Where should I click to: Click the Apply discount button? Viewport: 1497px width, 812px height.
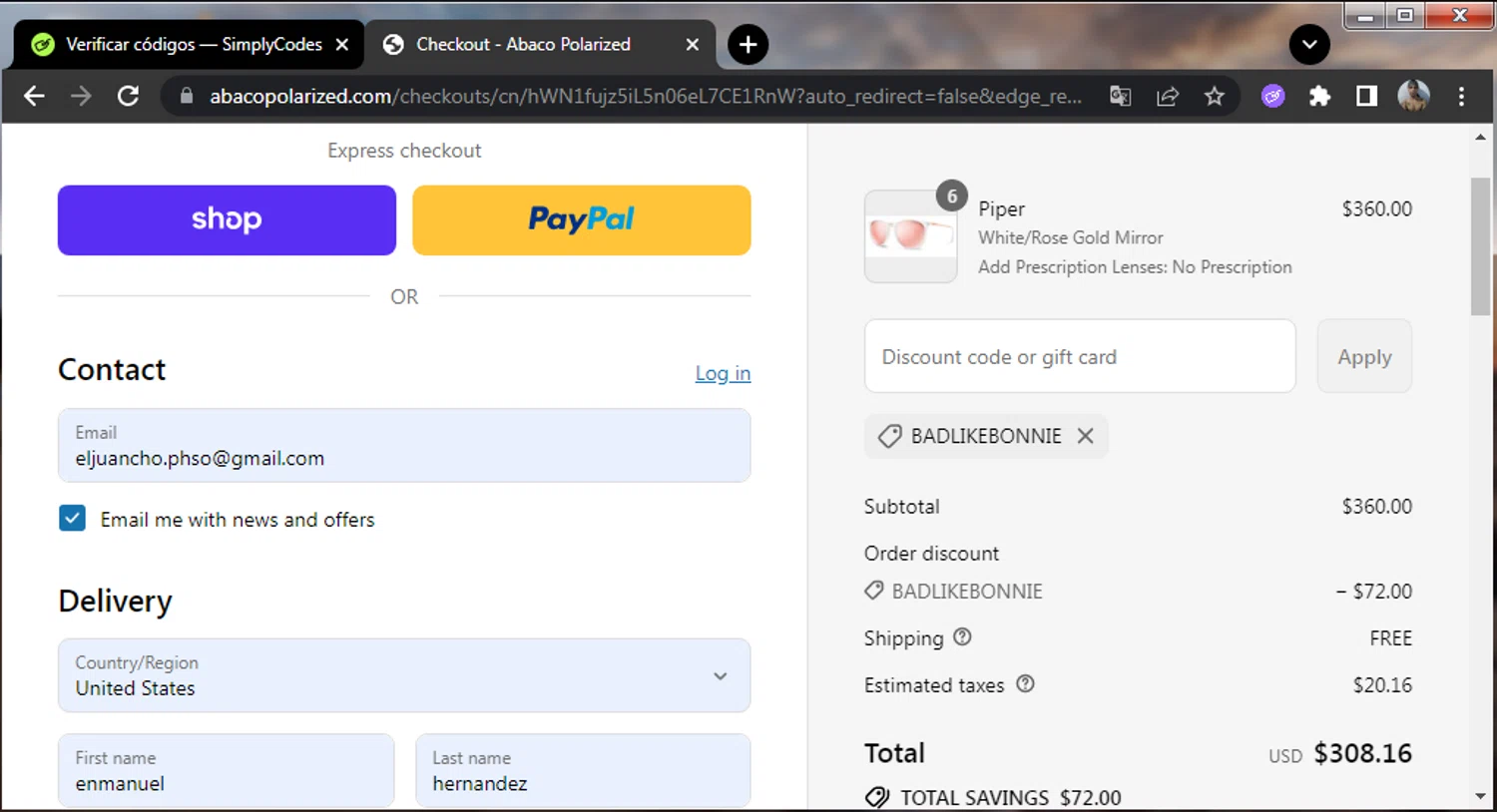(x=1364, y=356)
